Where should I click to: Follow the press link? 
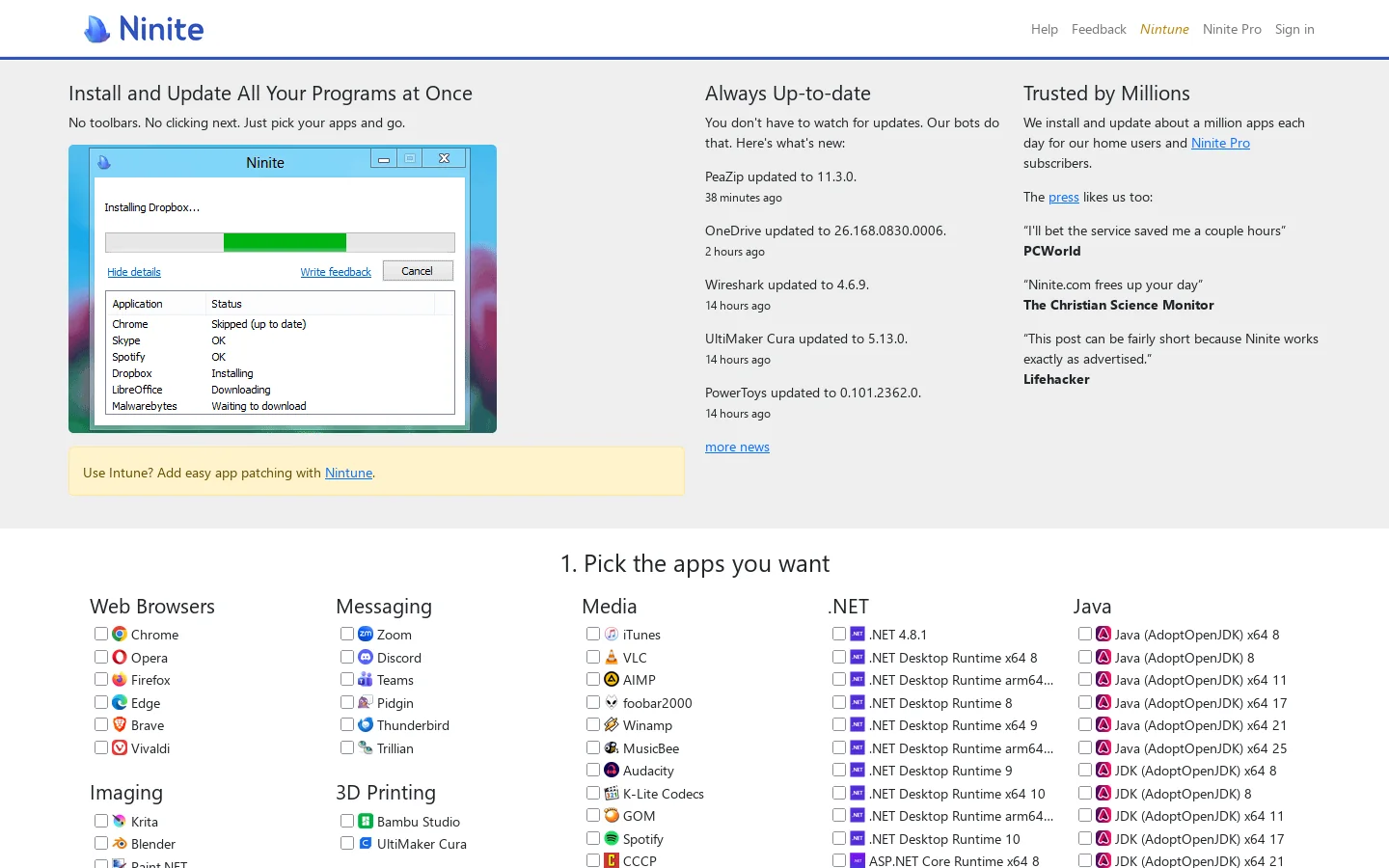coord(1064,197)
